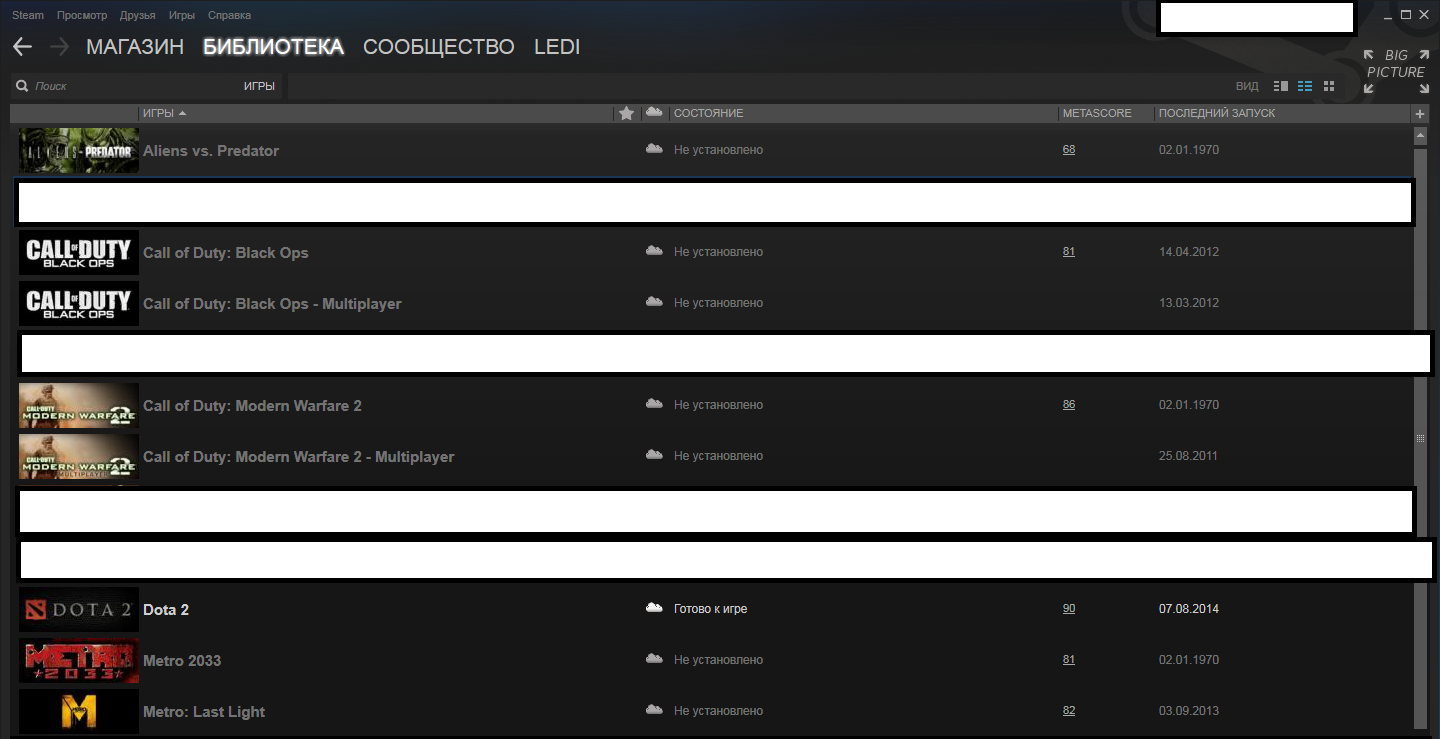Select Modern Warfare 2 - Multiplayer thumbnail
The height and width of the screenshot is (739, 1440).
click(x=79, y=456)
